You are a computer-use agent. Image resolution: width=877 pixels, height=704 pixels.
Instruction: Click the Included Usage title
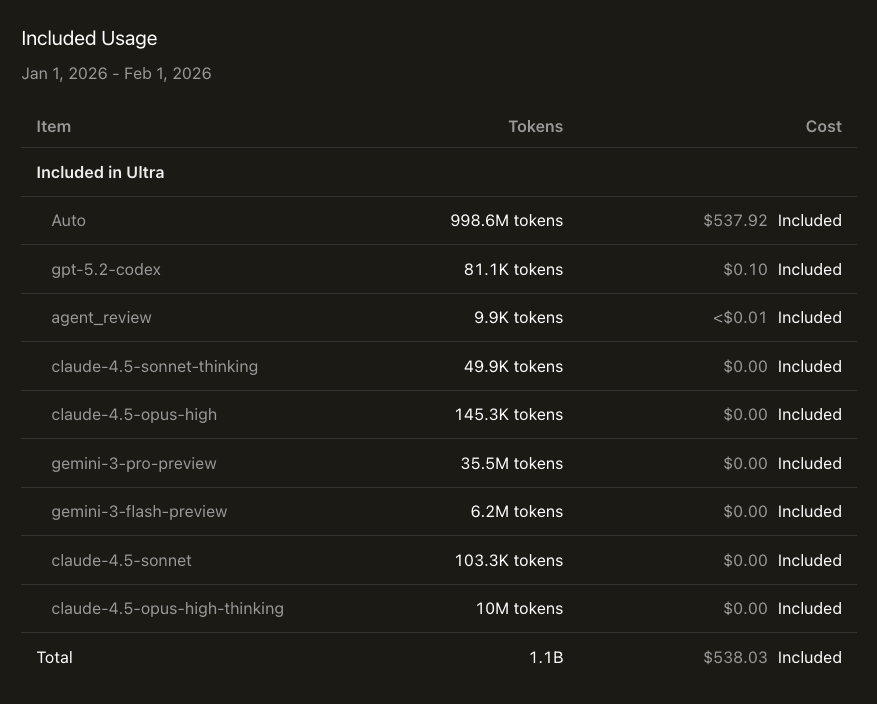[89, 38]
